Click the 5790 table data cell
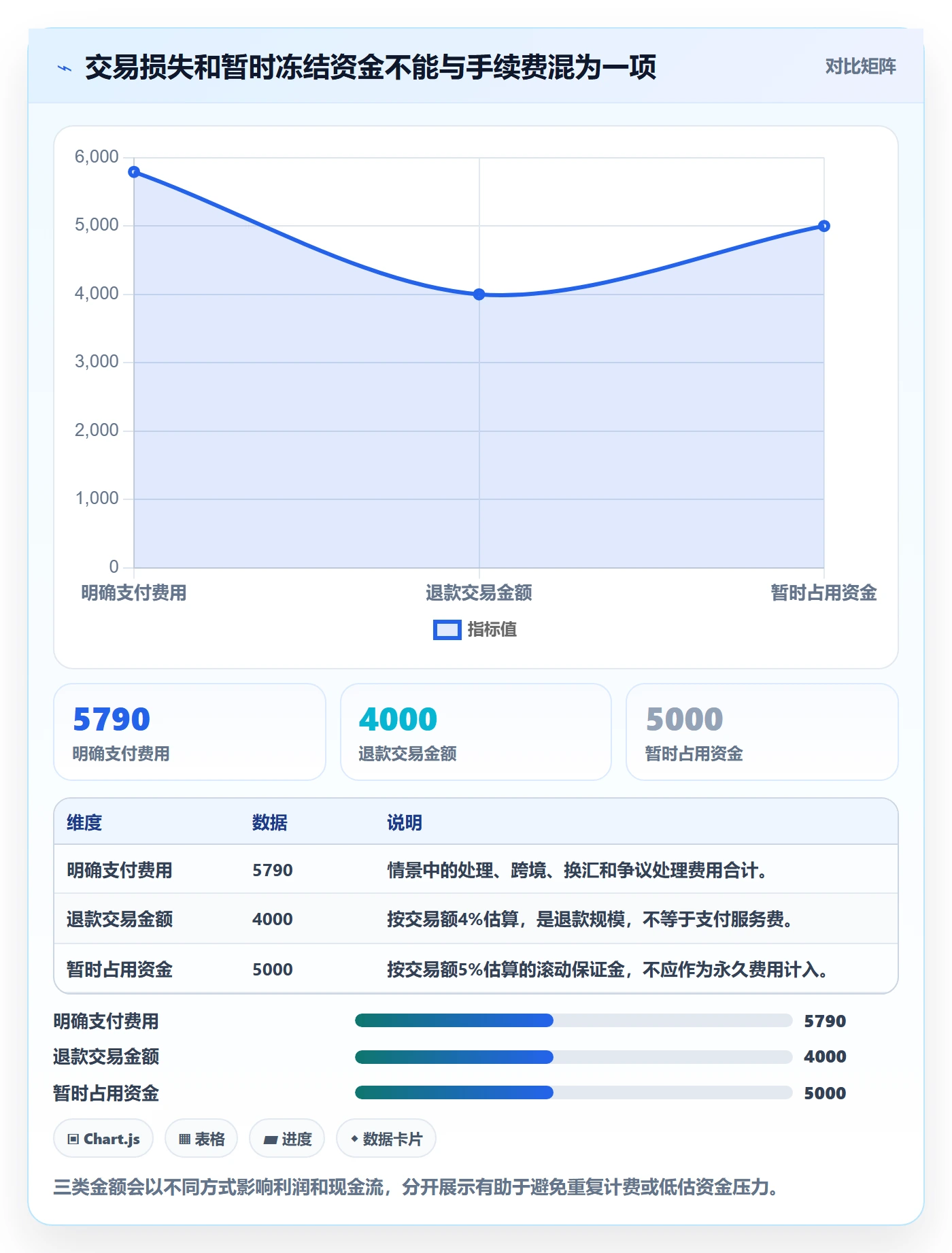Image resolution: width=952 pixels, height=1253 pixels. [x=273, y=870]
